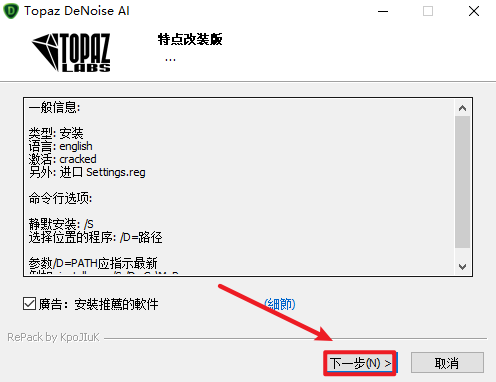Viewport: 496px width, 382px height.
Task: Click the 特点改装版 header title
Action: pos(190,39)
